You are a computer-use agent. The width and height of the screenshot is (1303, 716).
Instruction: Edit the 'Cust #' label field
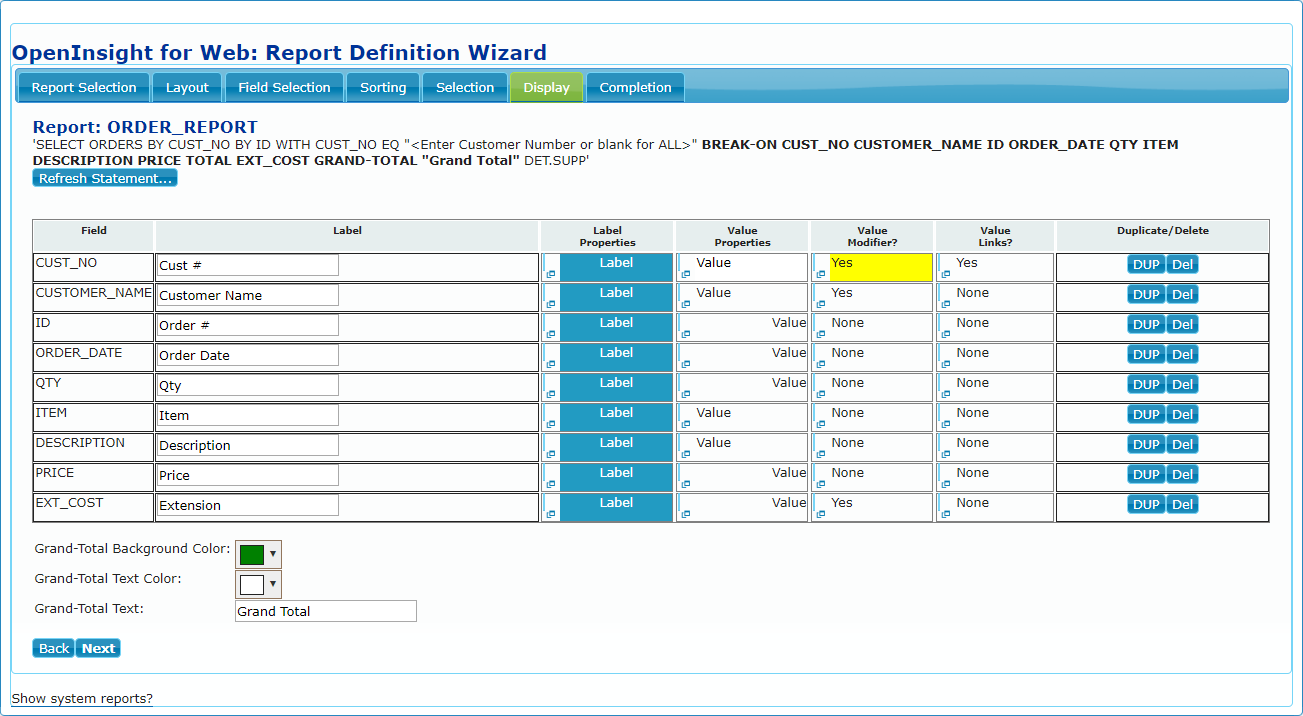248,265
